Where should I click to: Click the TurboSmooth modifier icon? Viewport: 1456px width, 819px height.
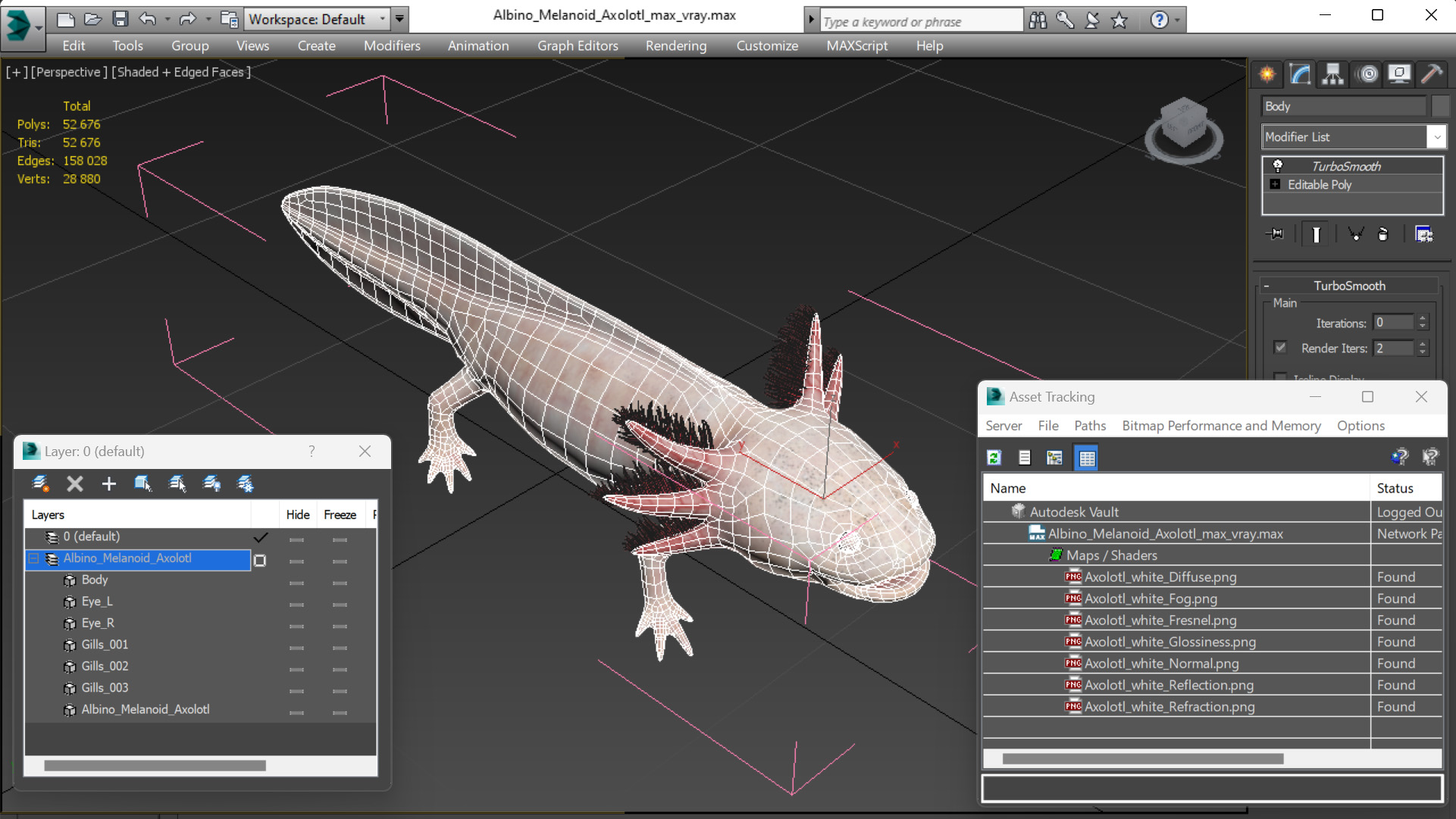click(x=1278, y=165)
